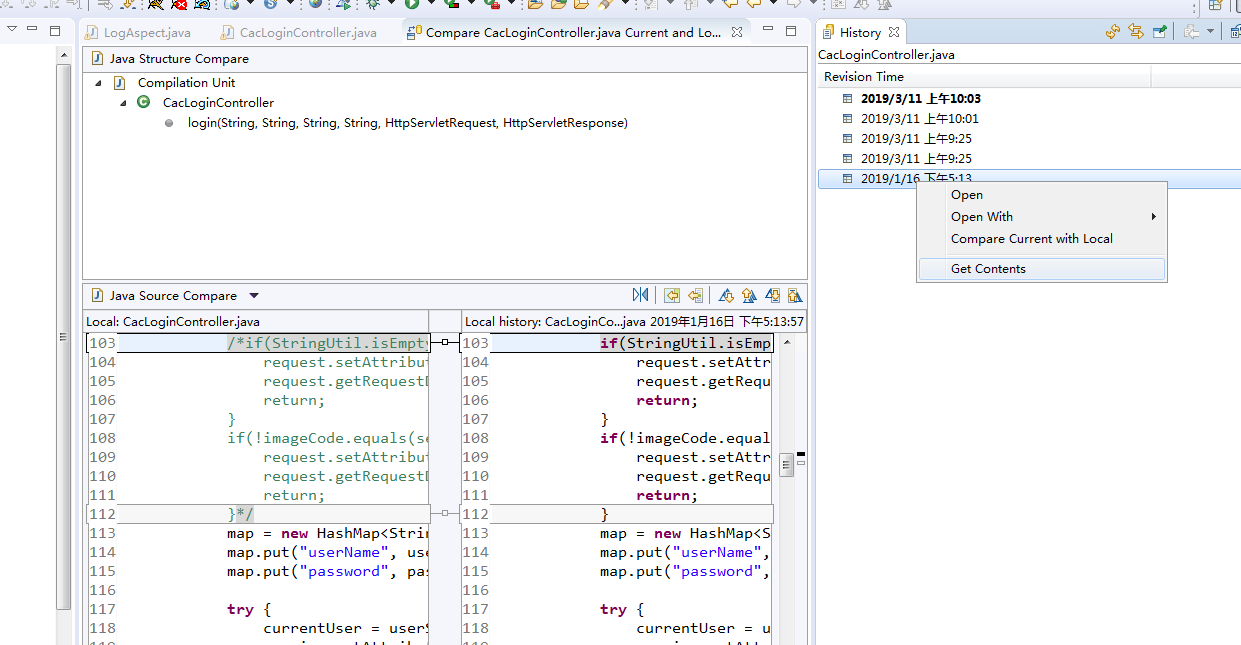
Task: Click Open Perspective icon at top right
Action: click(x=1215, y=4)
